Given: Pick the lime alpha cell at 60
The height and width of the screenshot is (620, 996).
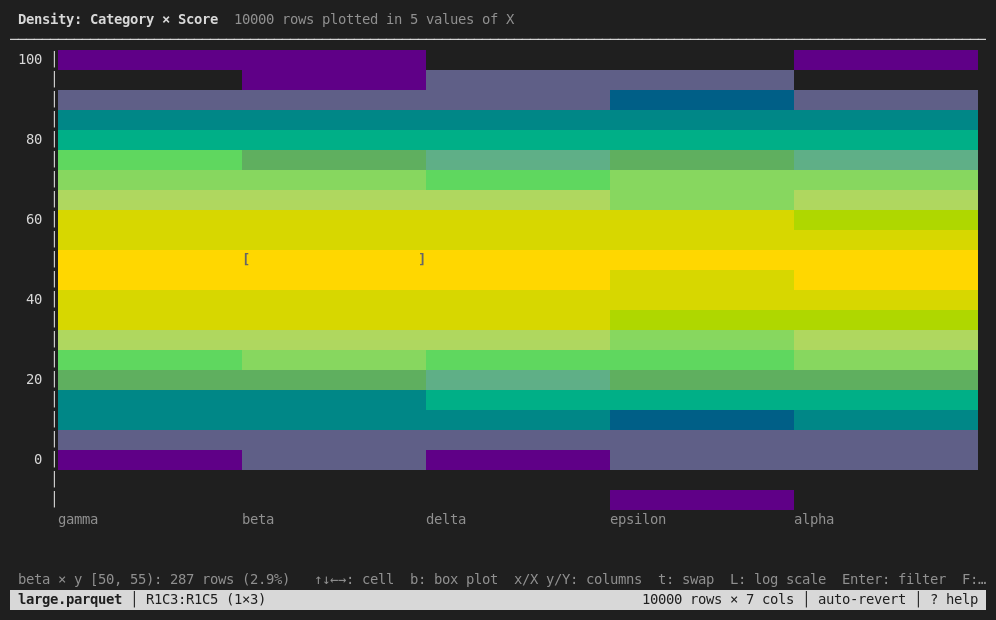Looking at the screenshot, I should coord(885,220).
